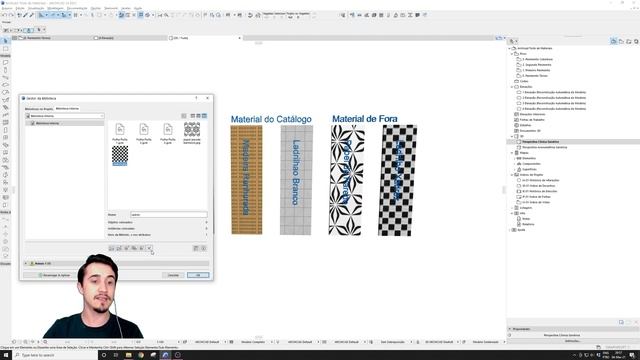Switch to Bibliotecas no Projeto tab
The width and height of the screenshot is (640, 360).
(39, 109)
